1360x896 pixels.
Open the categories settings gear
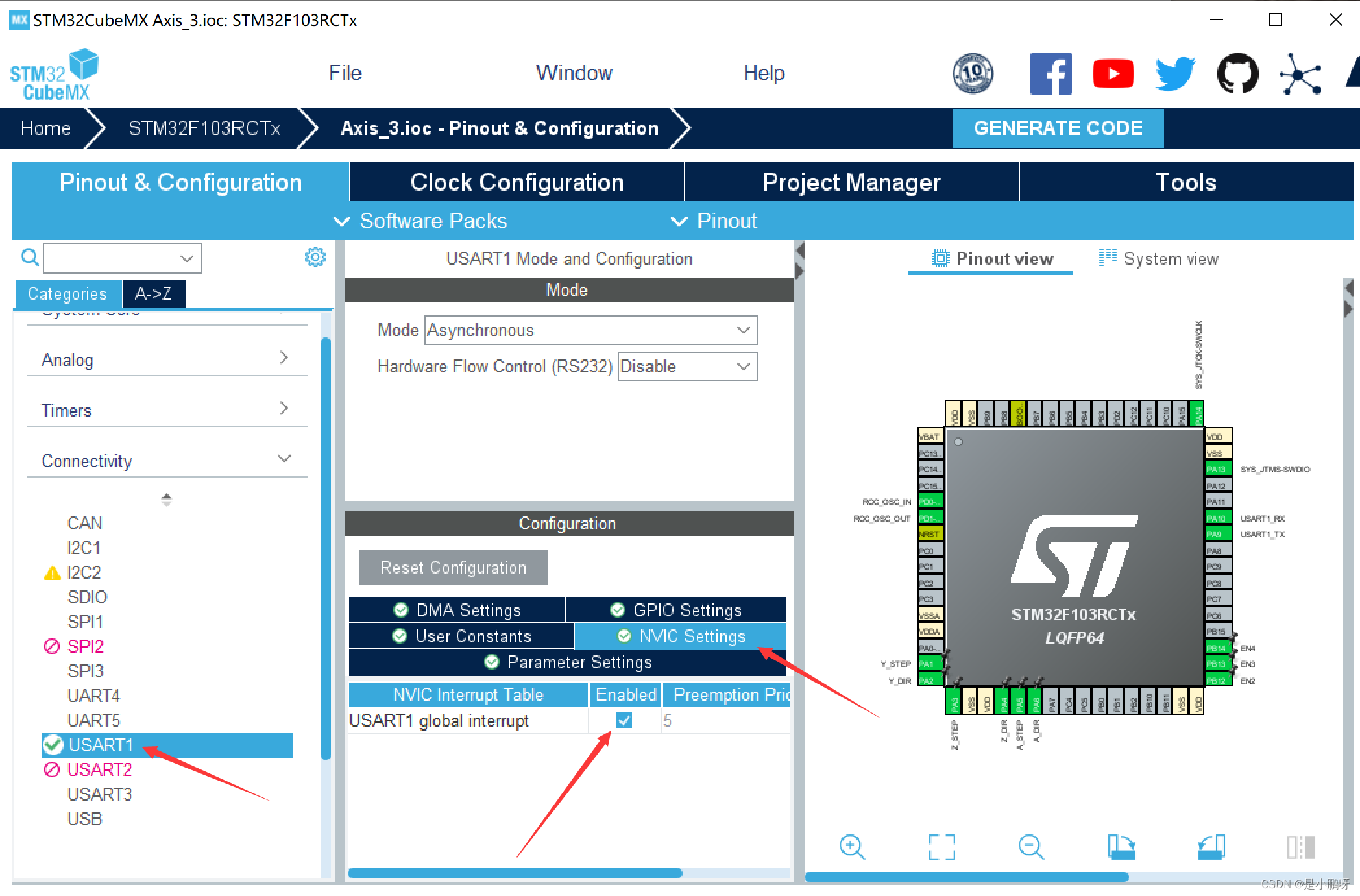(315, 257)
